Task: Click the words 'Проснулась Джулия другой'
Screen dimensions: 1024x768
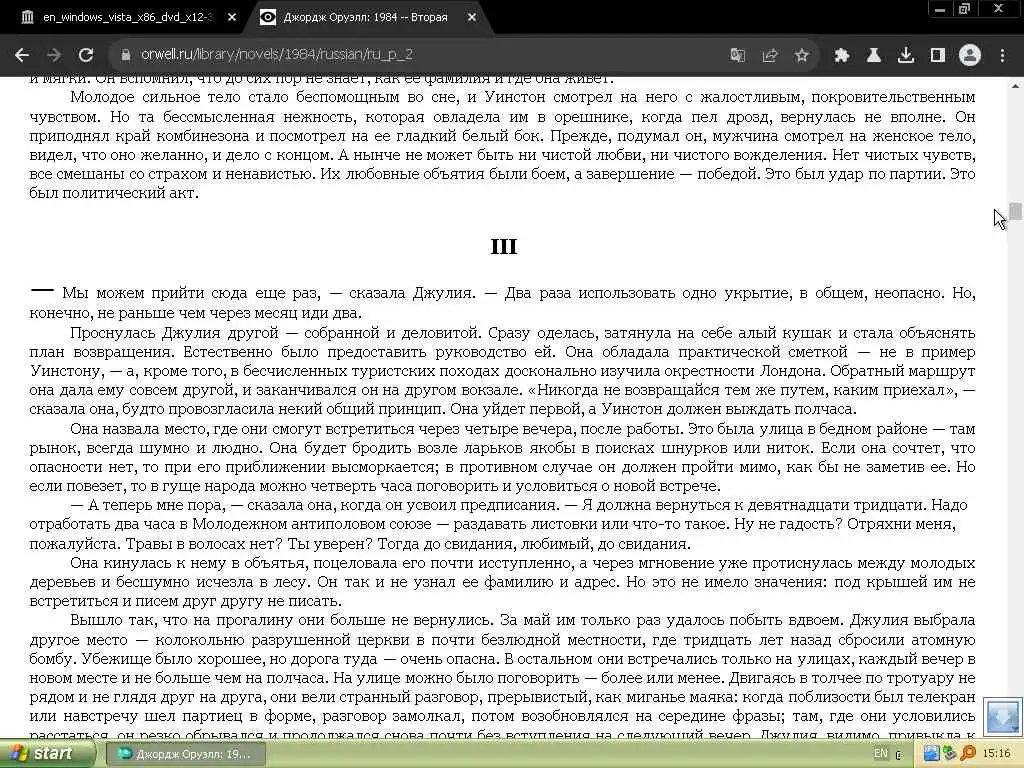Action: (x=174, y=332)
